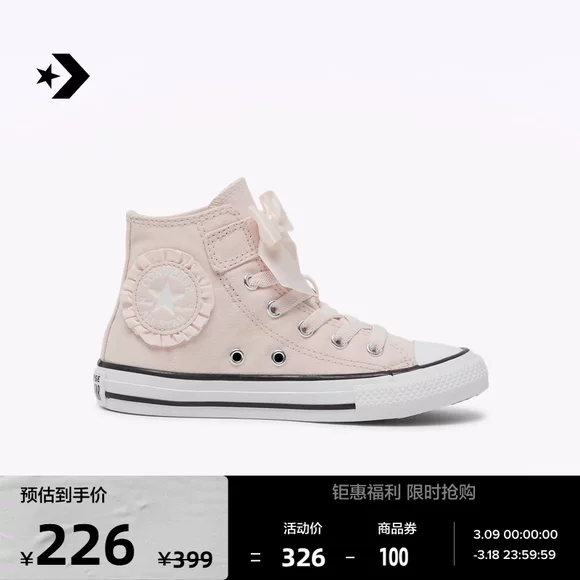Click the two side eyelets on shoe
The image size is (580, 580).
coord(257,357)
